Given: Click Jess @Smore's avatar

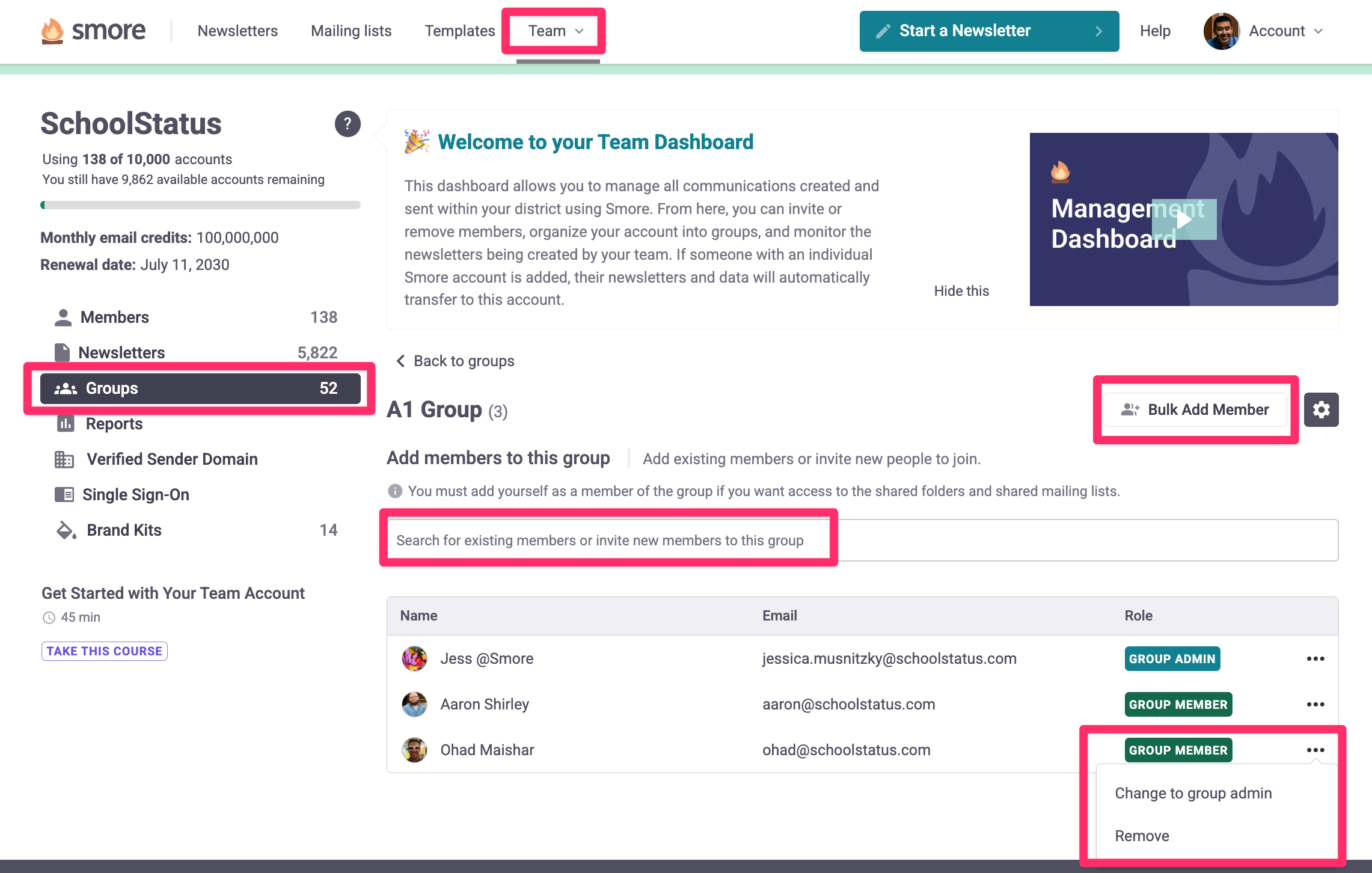Looking at the screenshot, I should 414,659.
